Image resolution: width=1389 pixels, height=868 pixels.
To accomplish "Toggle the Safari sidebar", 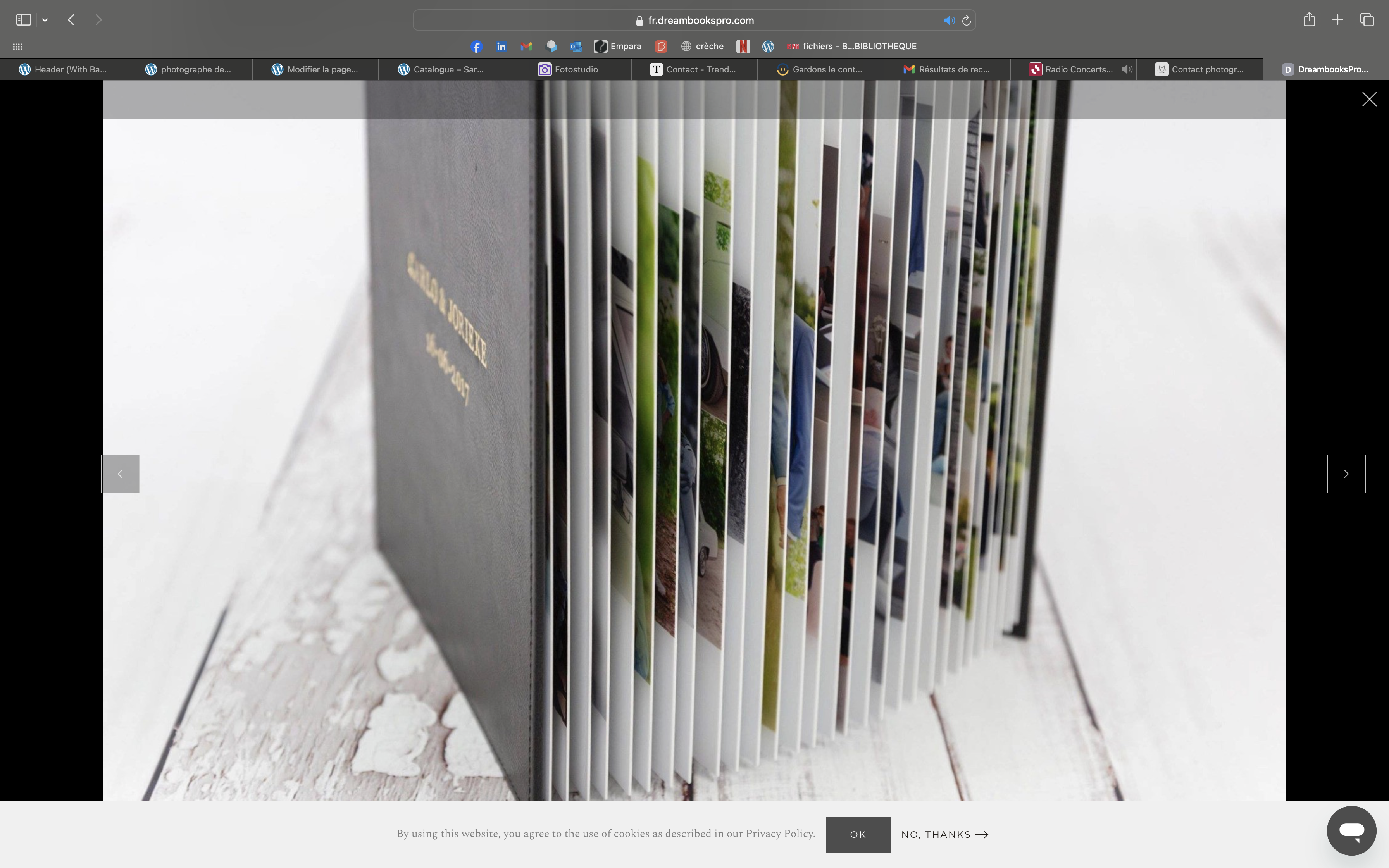I will coord(24,20).
